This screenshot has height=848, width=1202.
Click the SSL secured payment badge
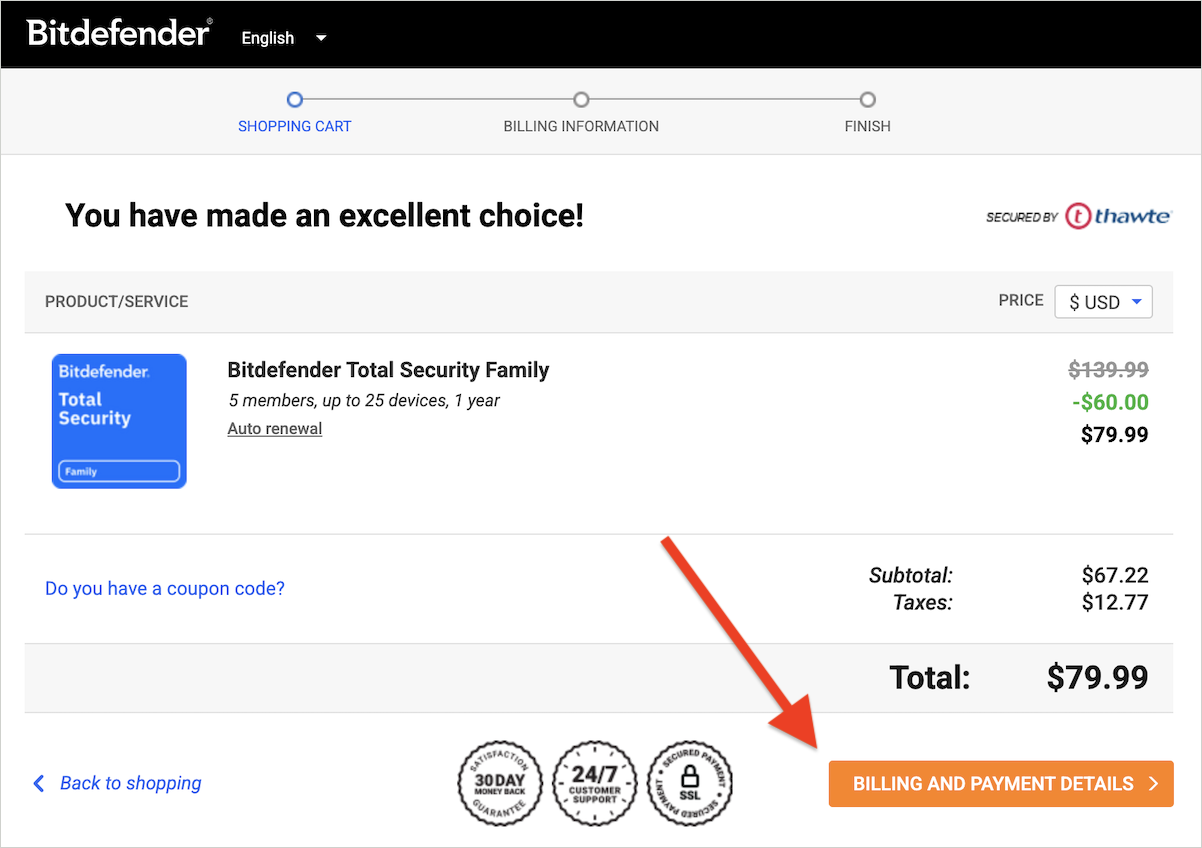point(690,783)
